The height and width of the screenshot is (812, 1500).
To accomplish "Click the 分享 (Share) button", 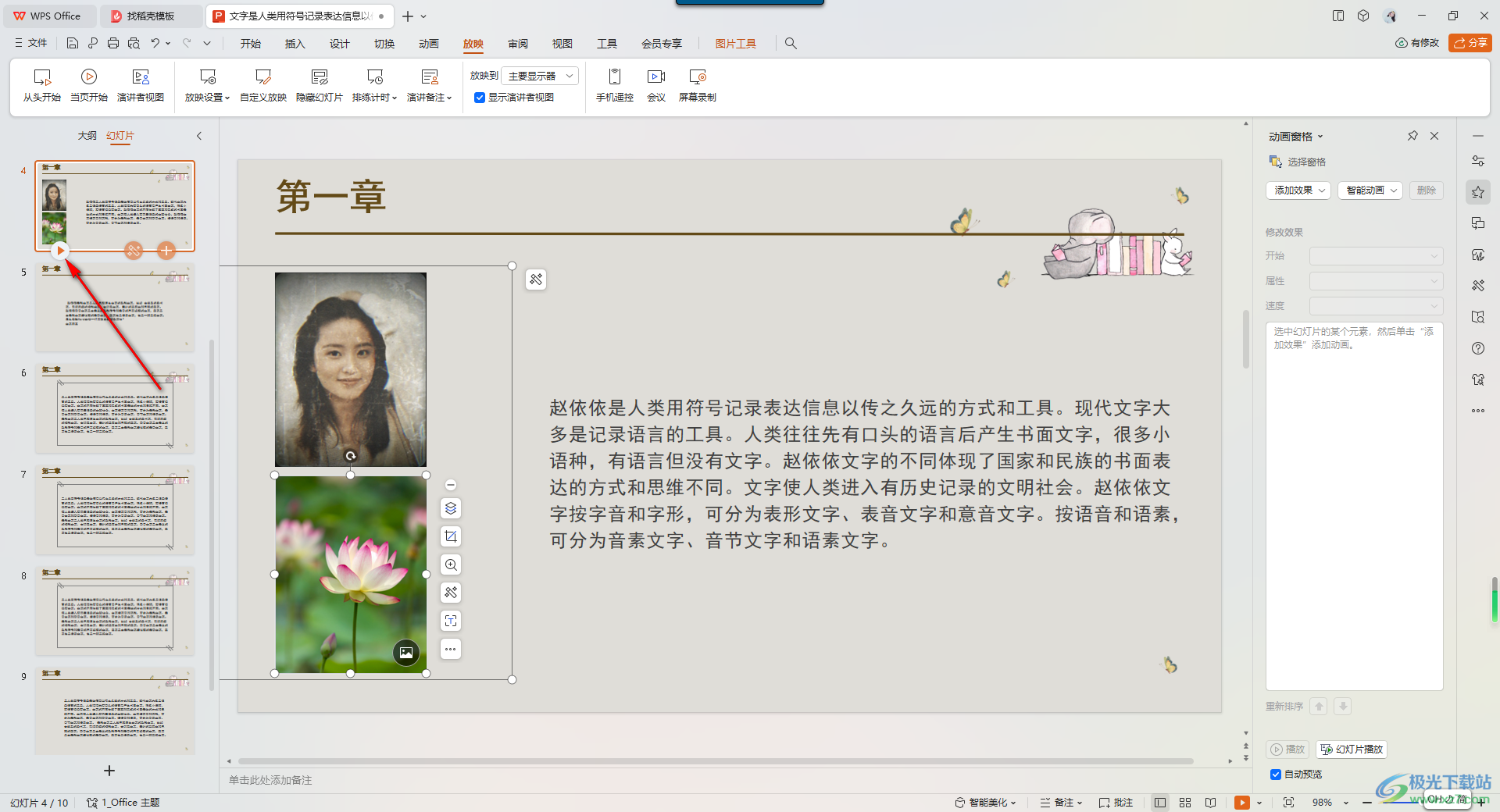I will click(x=1470, y=43).
